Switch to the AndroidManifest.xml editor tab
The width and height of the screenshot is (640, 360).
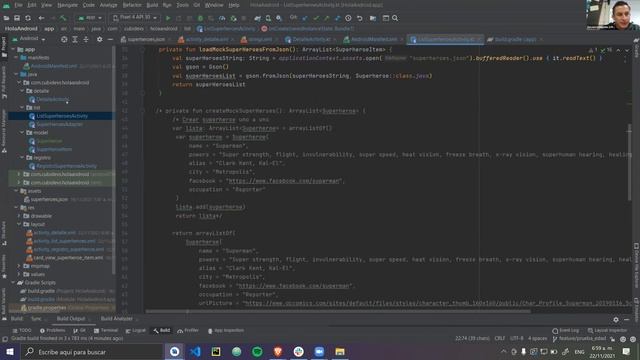(x=372, y=39)
